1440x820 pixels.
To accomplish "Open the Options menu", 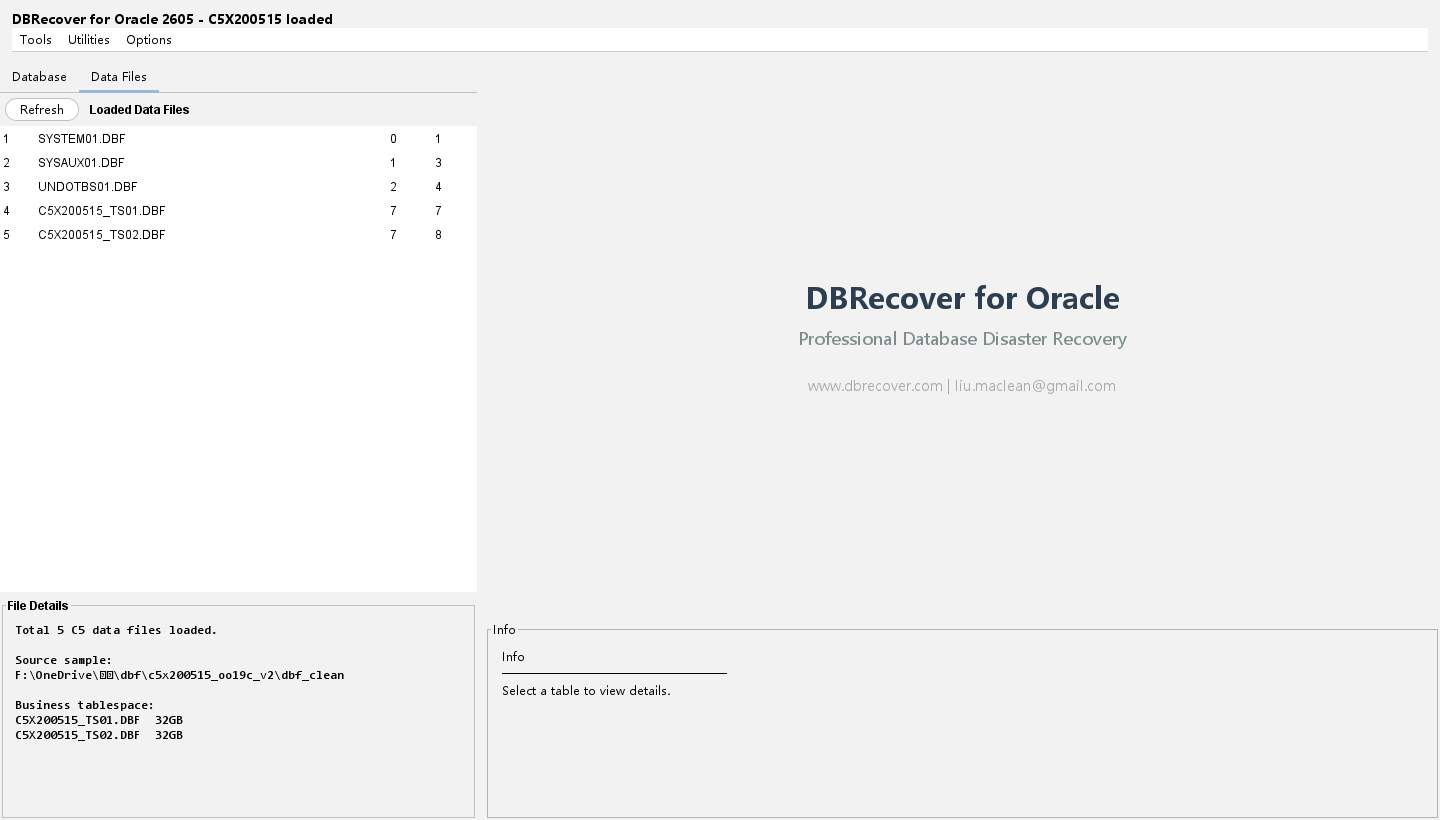I will pyautogui.click(x=149, y=40).
